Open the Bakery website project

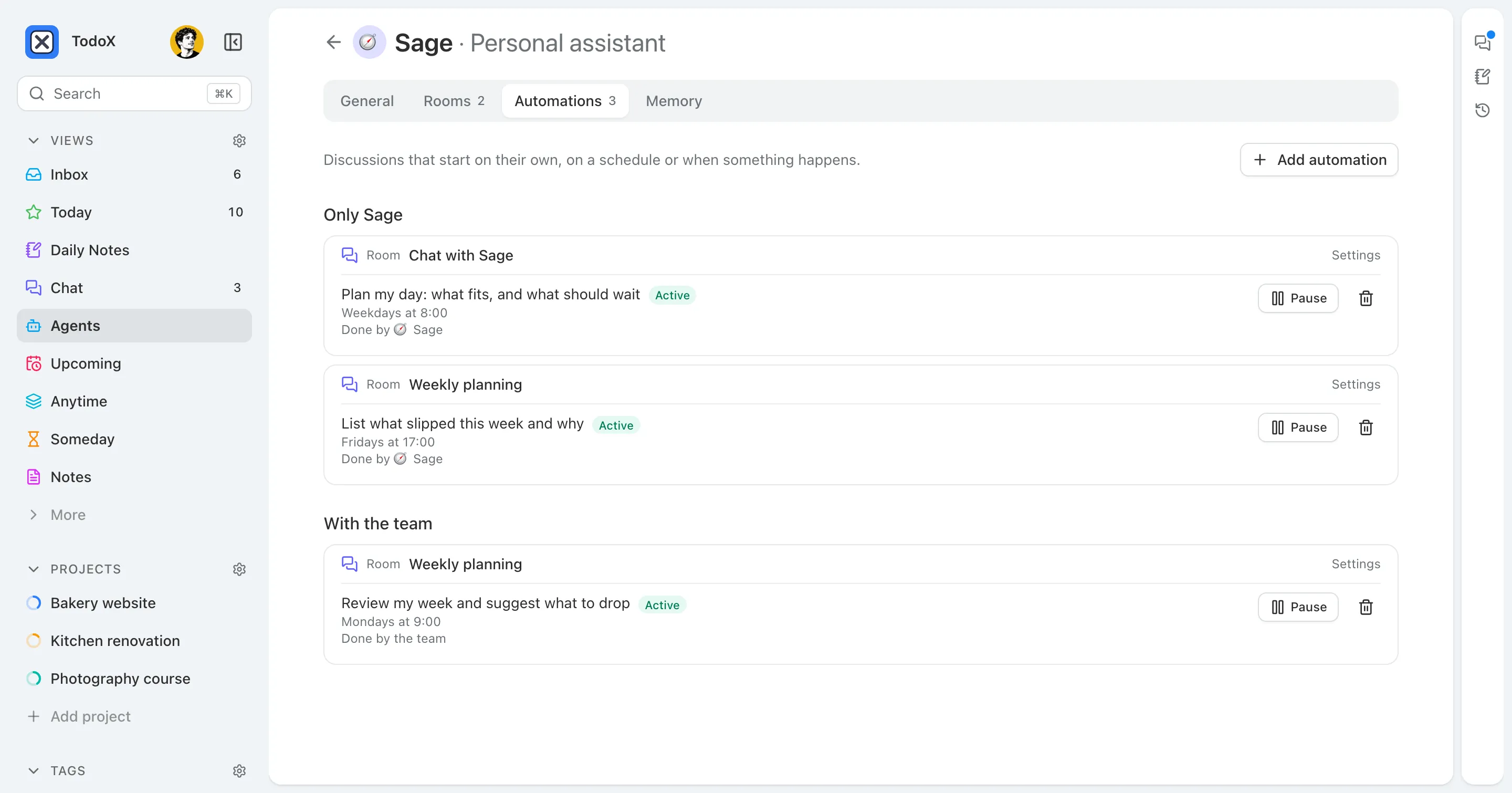[x=134, y=603]
